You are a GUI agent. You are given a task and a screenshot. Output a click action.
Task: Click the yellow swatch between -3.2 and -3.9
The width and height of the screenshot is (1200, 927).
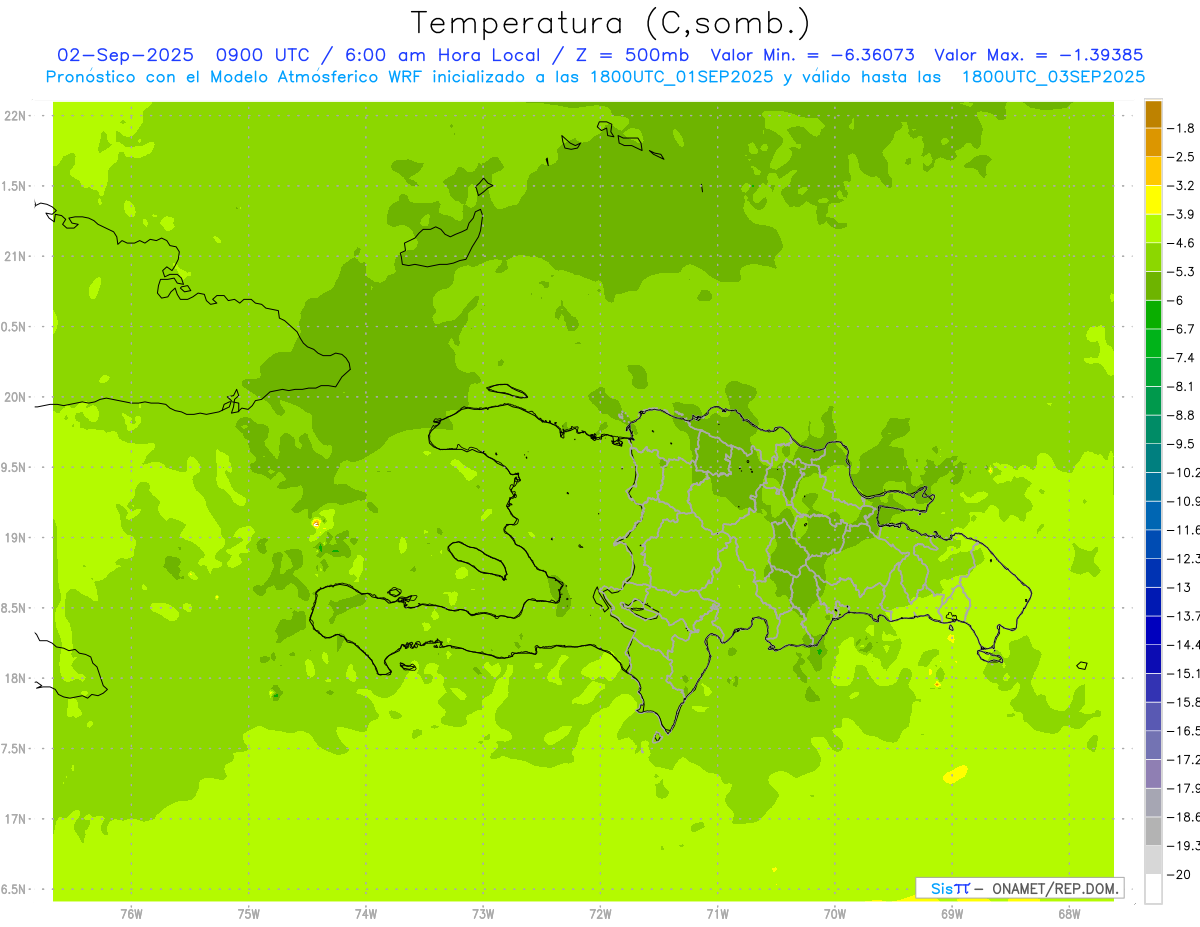[x=1153, y=199]
